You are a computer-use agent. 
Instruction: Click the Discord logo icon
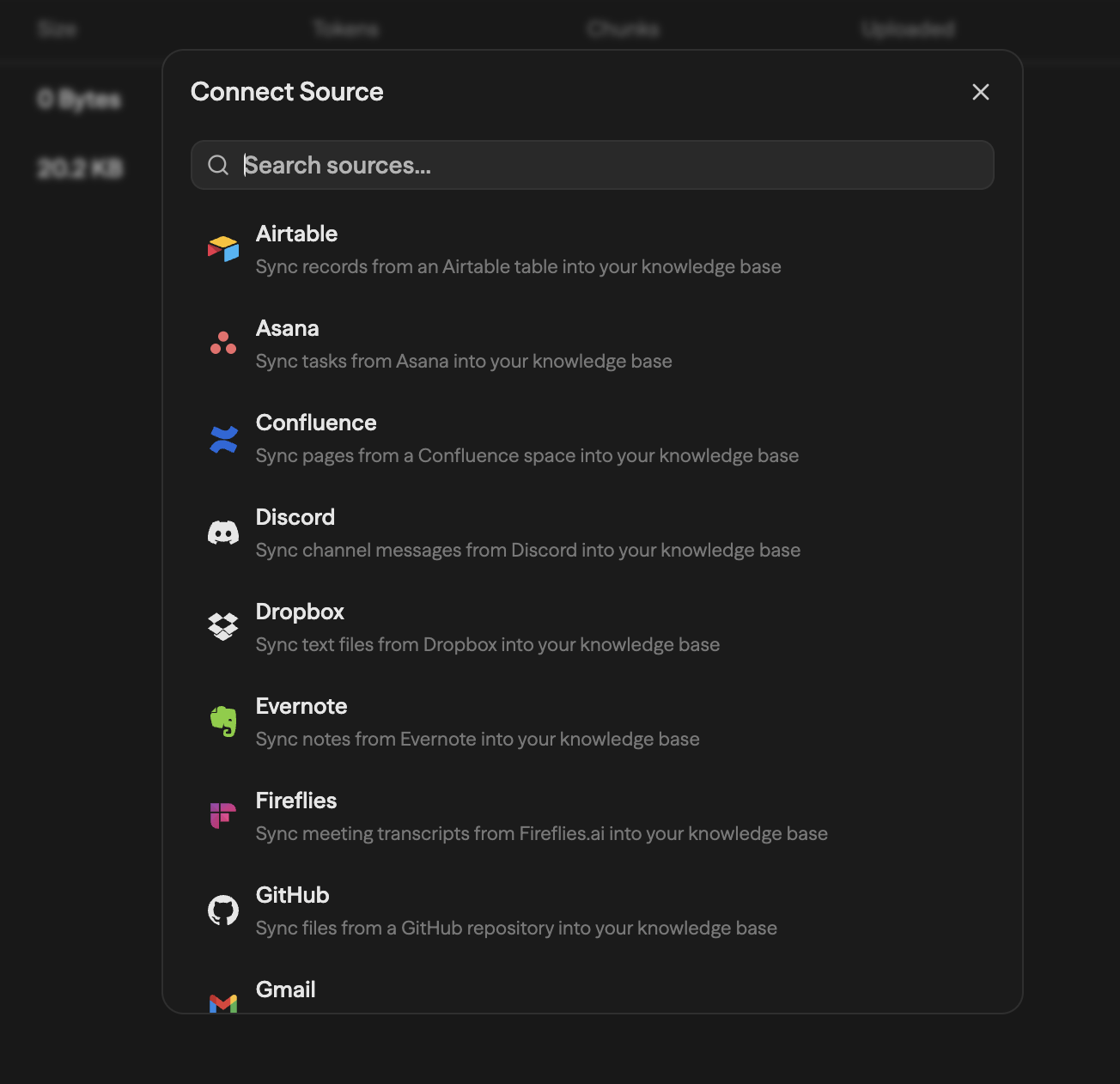pyautogui.click(x=223, y=533)
